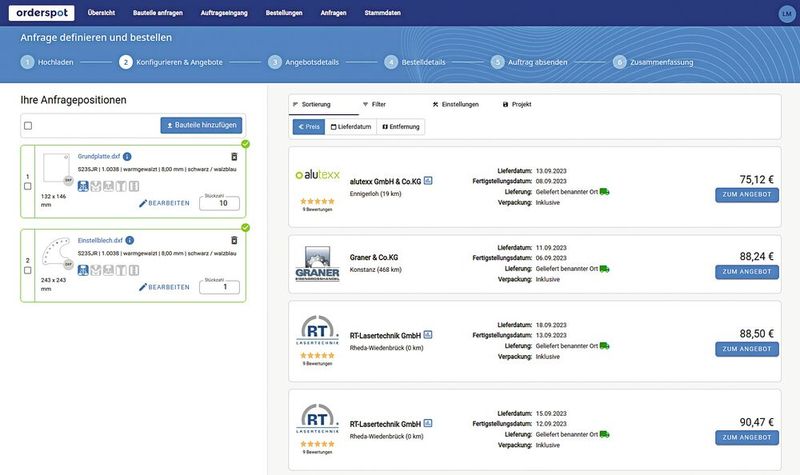
Task: Click the first process icon under Grundplatte.dxf
Action: coord(83,186)
